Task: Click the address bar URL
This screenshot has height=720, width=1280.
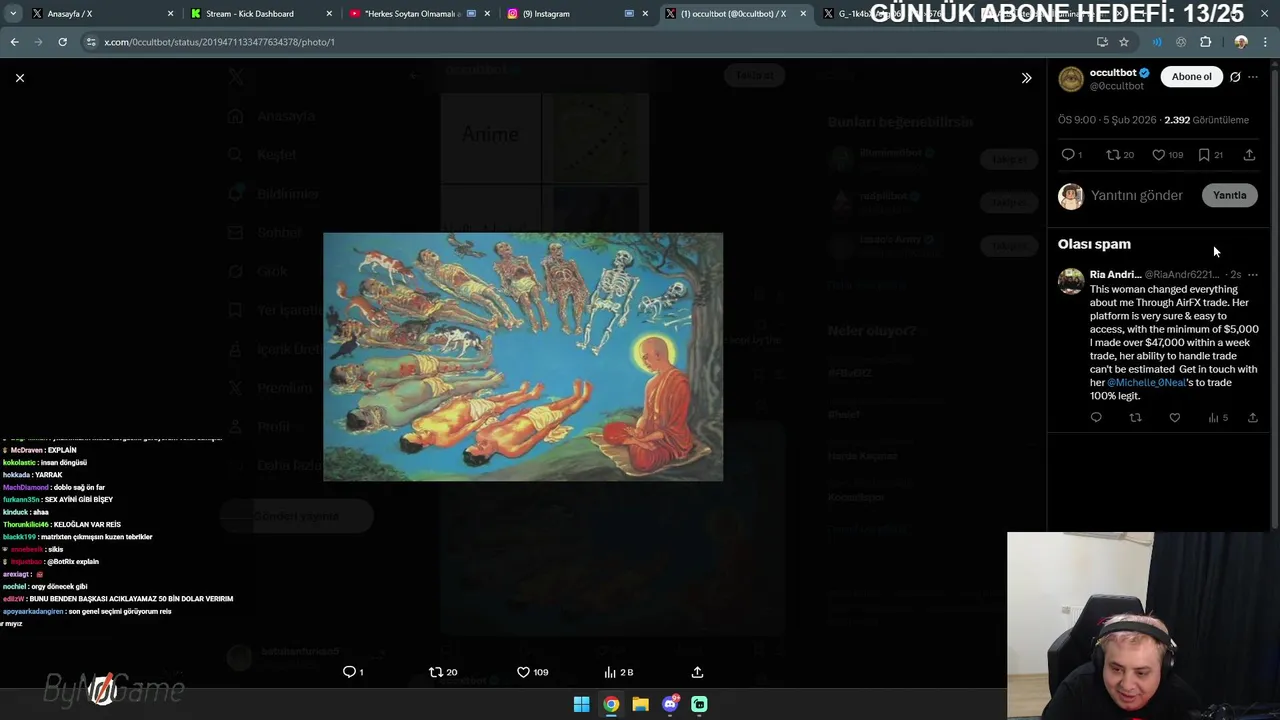Action: click(x=219, y=42)
